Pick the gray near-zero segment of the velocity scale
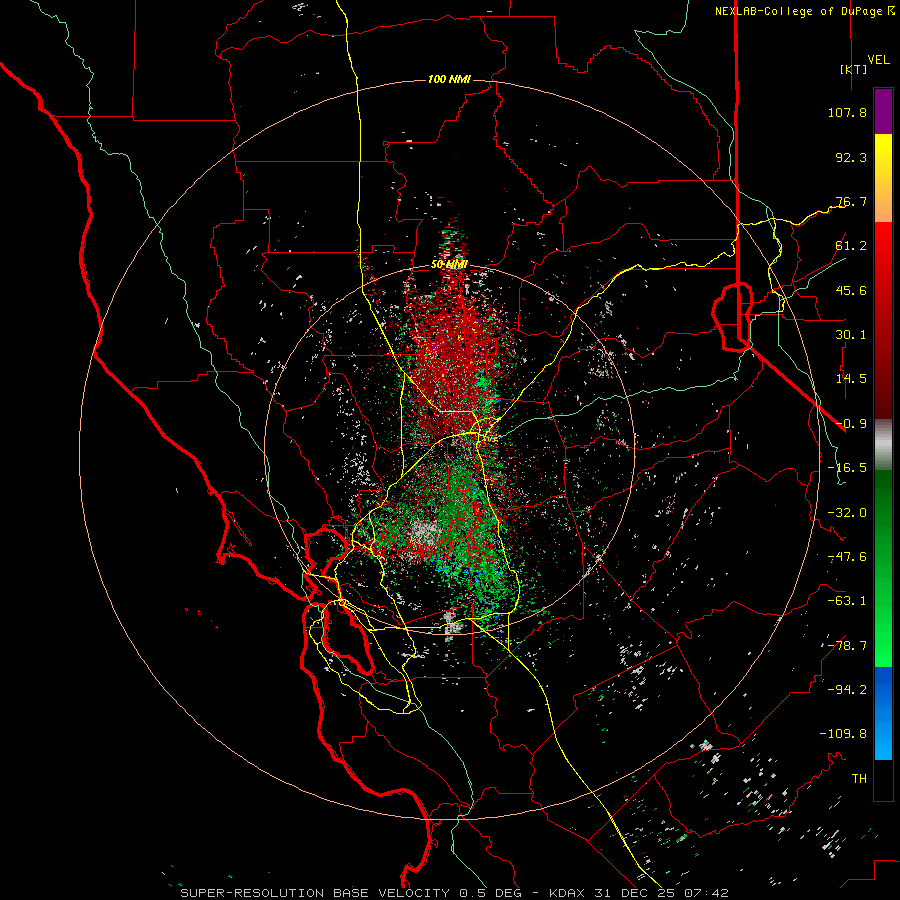Screen dimensions: 900x900 click(x=883, y=445)
